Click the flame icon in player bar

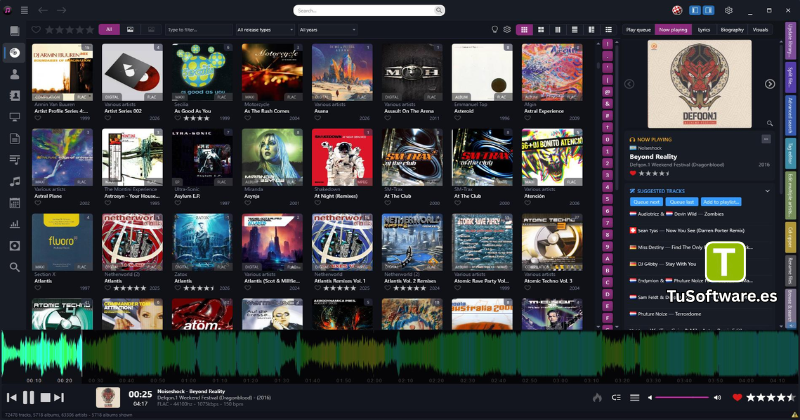[x=597, y=398]
